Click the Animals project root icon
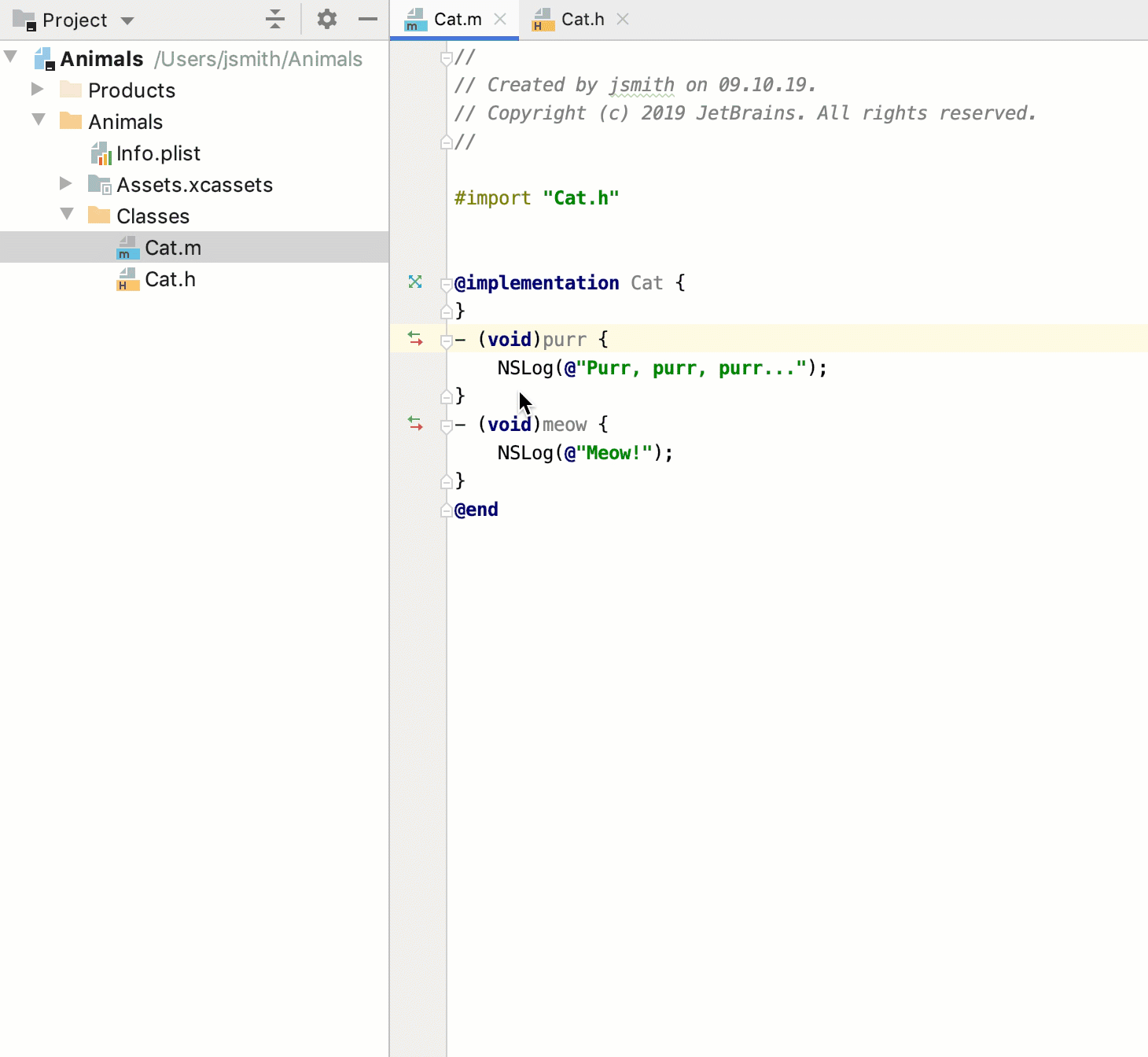 [x=45, y=58]
